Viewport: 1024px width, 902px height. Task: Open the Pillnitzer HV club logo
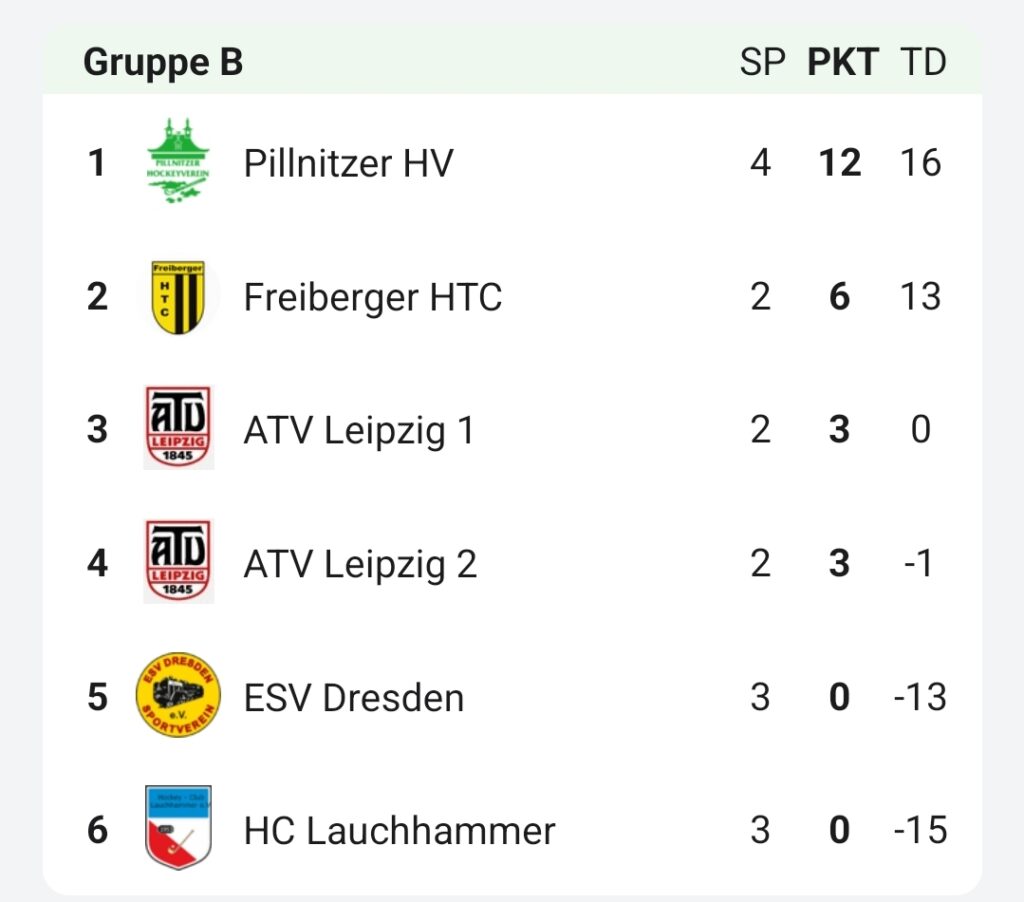(178, 161)
